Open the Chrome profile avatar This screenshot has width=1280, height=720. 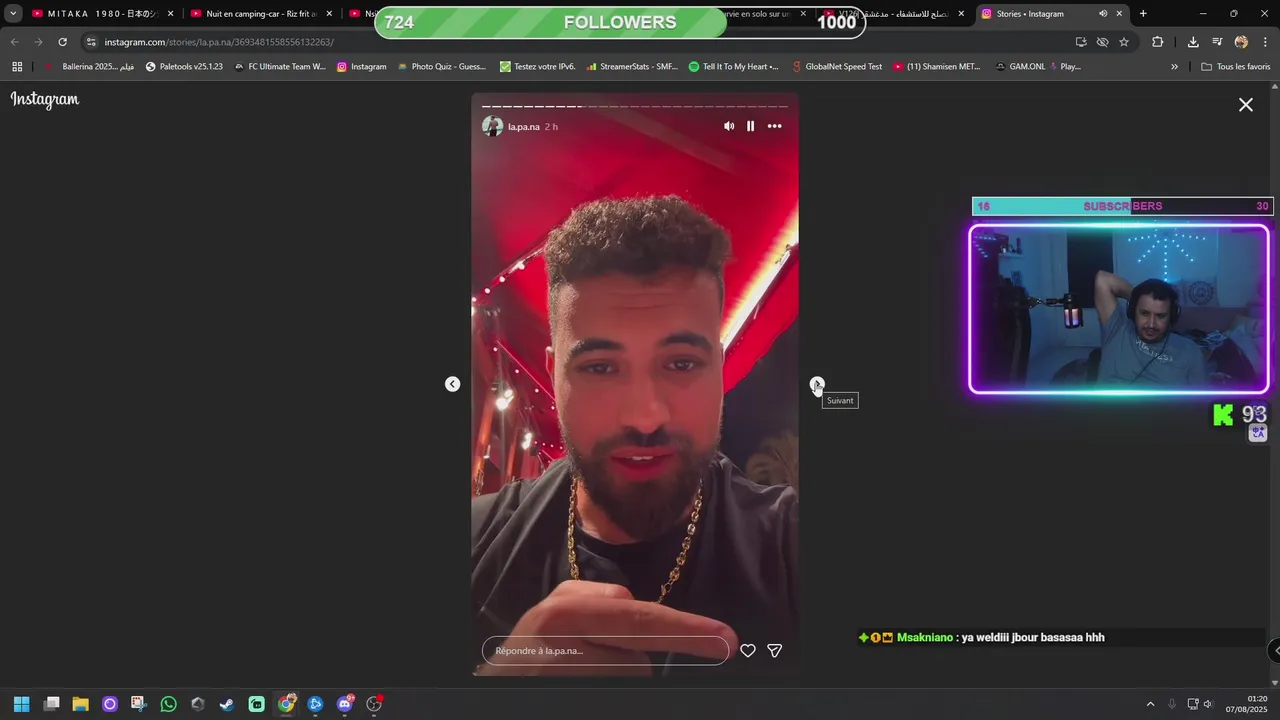coord(1241,42)
